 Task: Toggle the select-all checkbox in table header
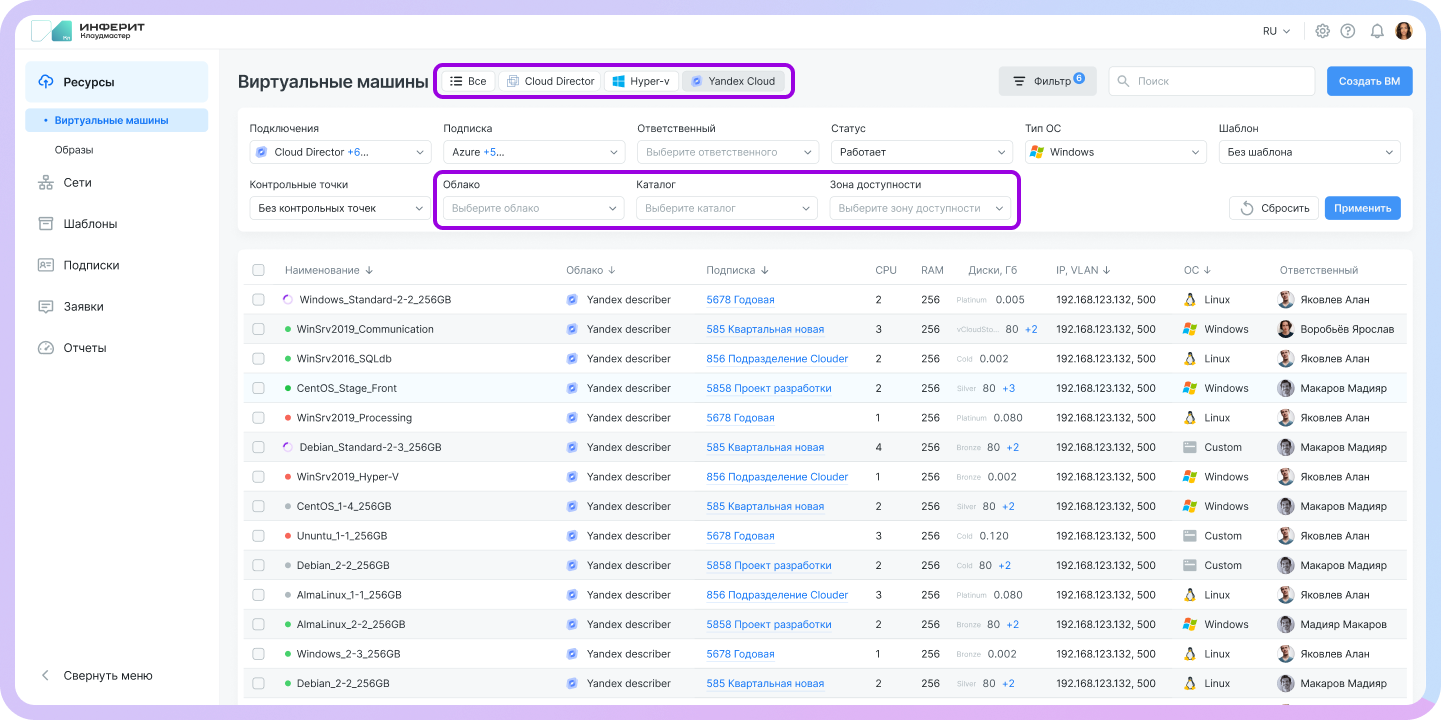pos(259,270)
